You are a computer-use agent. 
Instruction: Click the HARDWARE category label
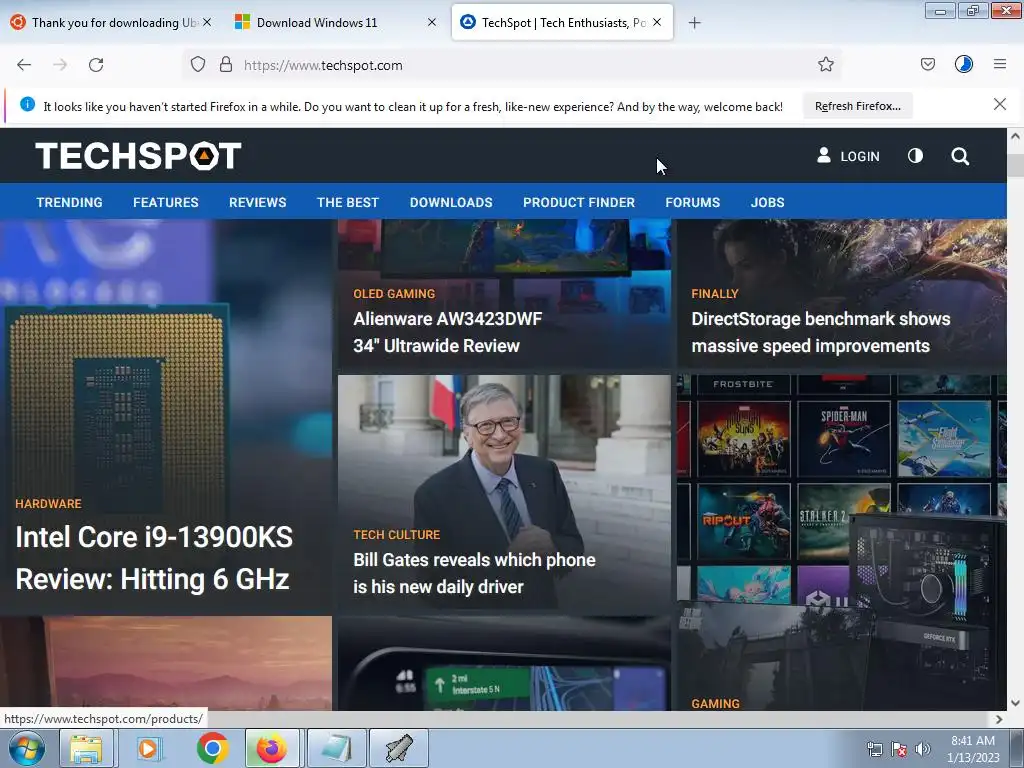point(48,504)
